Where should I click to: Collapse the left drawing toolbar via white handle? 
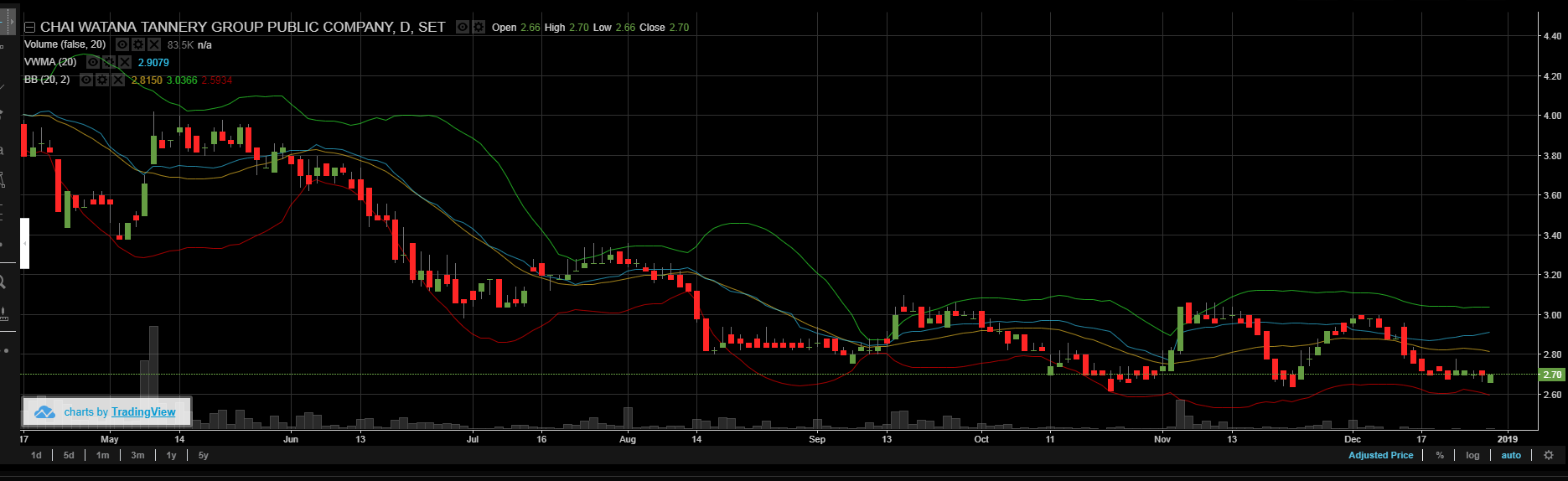pos(25,243)
